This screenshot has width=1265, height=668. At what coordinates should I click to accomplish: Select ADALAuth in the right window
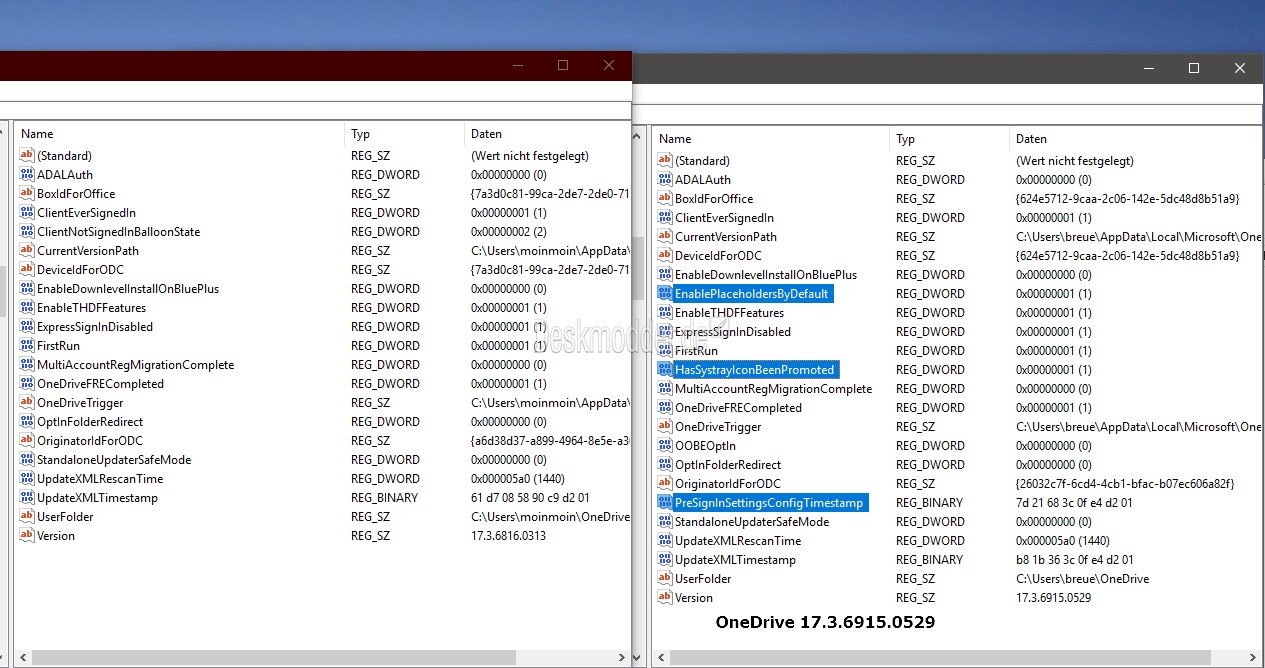pyautogui.click(x=703, y=179)
